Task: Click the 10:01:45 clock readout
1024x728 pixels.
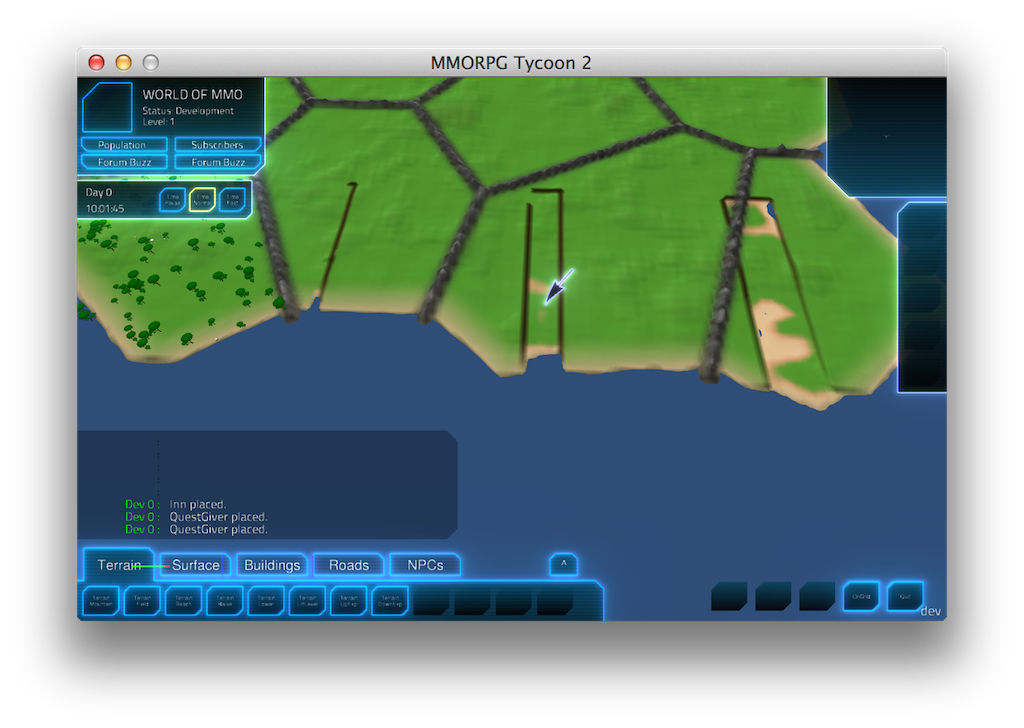Action: point(104,208)
